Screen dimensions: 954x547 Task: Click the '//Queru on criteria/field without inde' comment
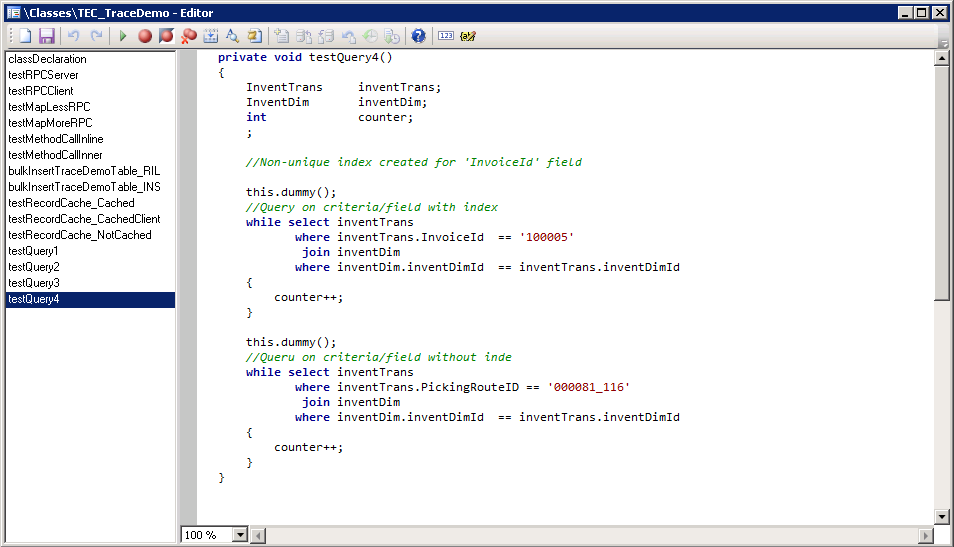pyautogui.click(x=378, y=357)
